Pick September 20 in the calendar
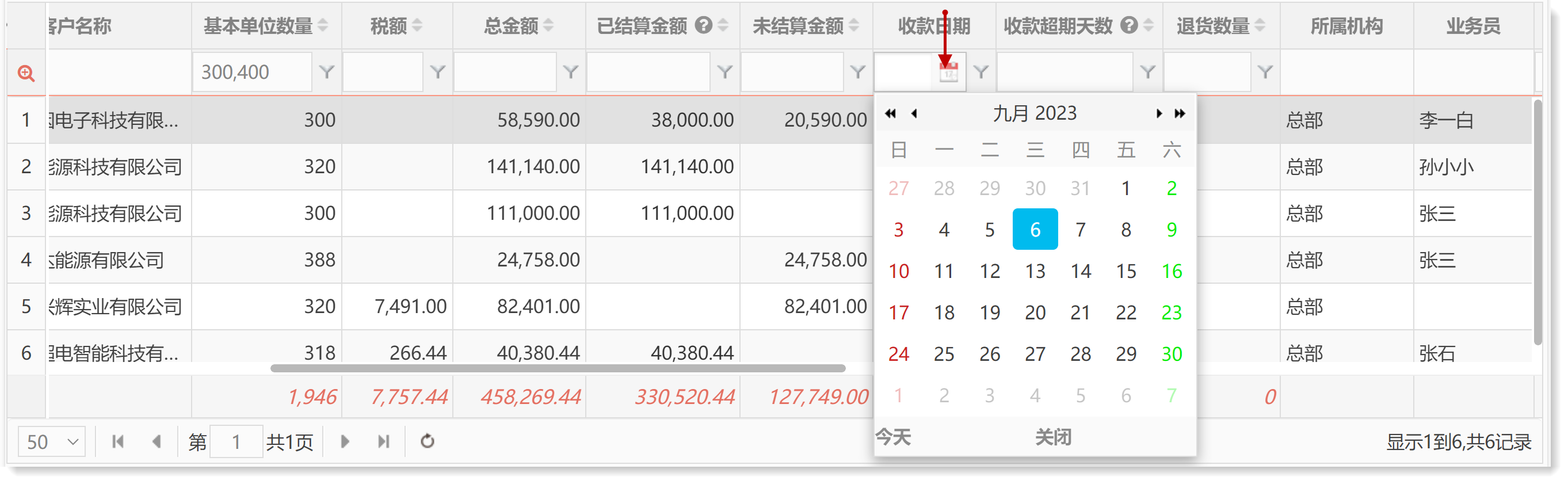The width and height of the screenshot is (1568, 484). [1035, 312]
